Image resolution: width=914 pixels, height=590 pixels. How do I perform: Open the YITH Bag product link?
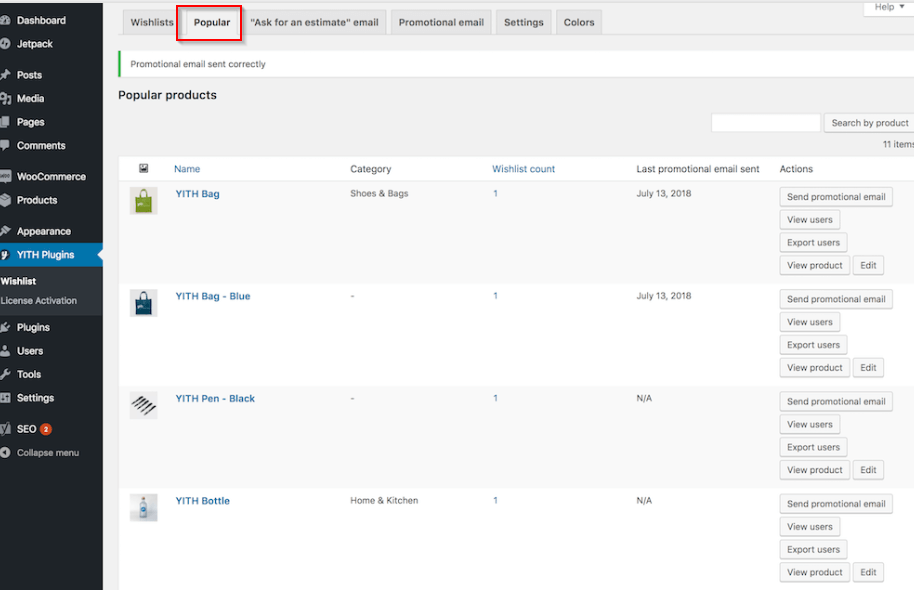pos(198,194)
